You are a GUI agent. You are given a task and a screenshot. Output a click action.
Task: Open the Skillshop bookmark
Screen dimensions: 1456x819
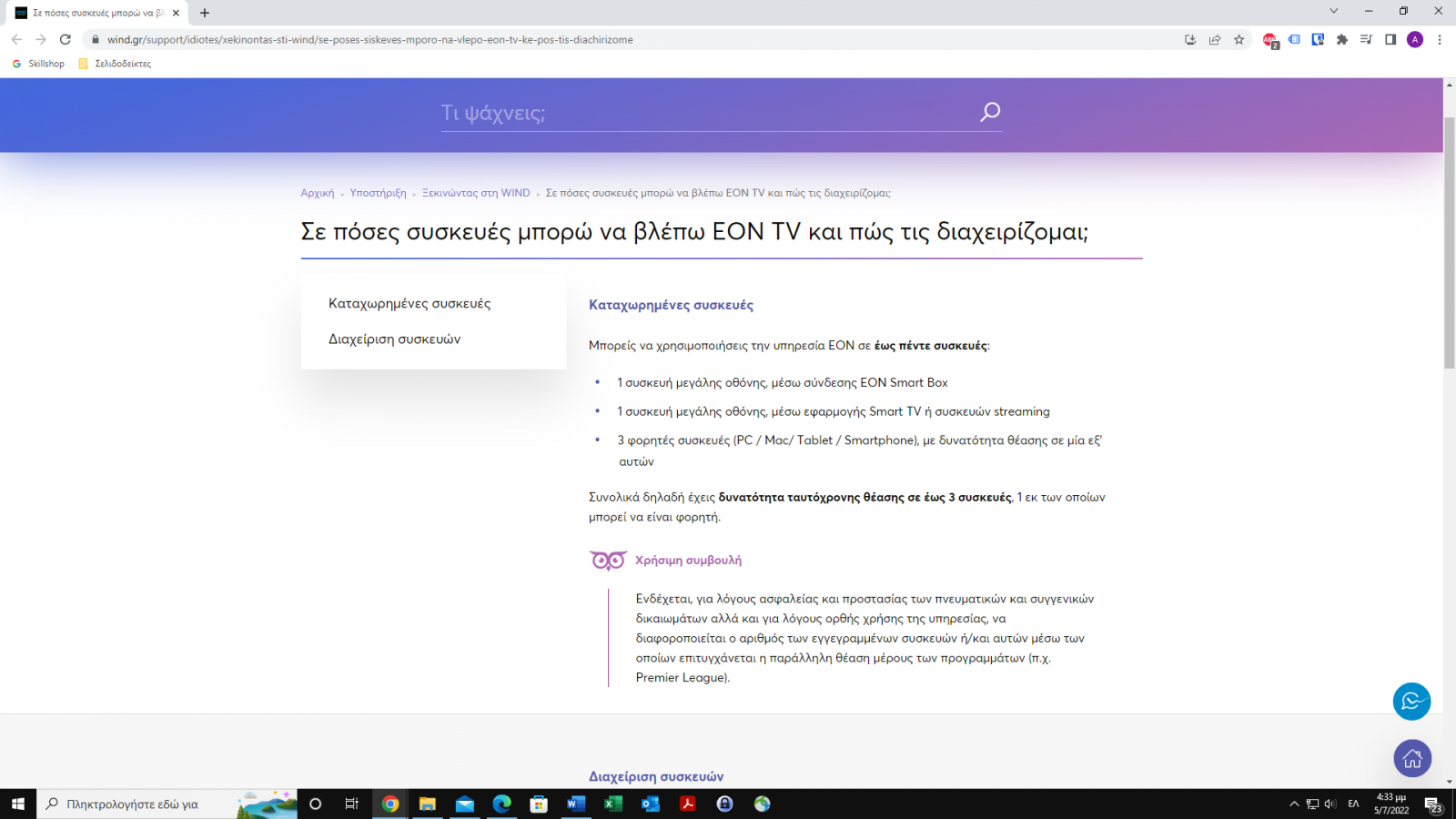pyautogui.click(x=38, y=64)
